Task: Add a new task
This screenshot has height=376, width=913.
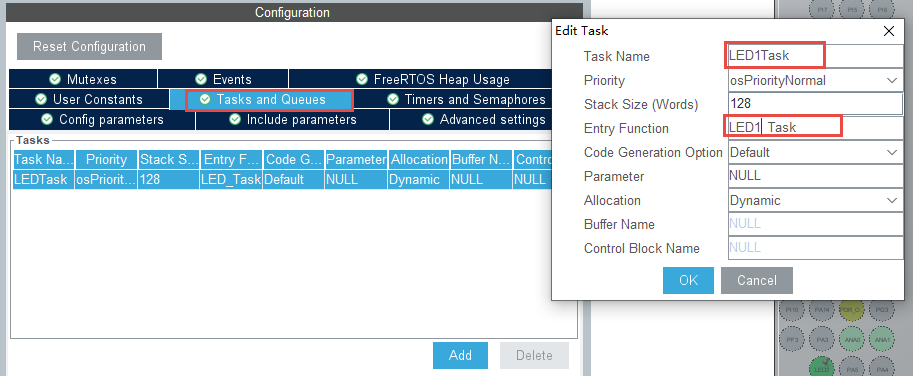Action: pyautogui.click(x=460, y=355)
